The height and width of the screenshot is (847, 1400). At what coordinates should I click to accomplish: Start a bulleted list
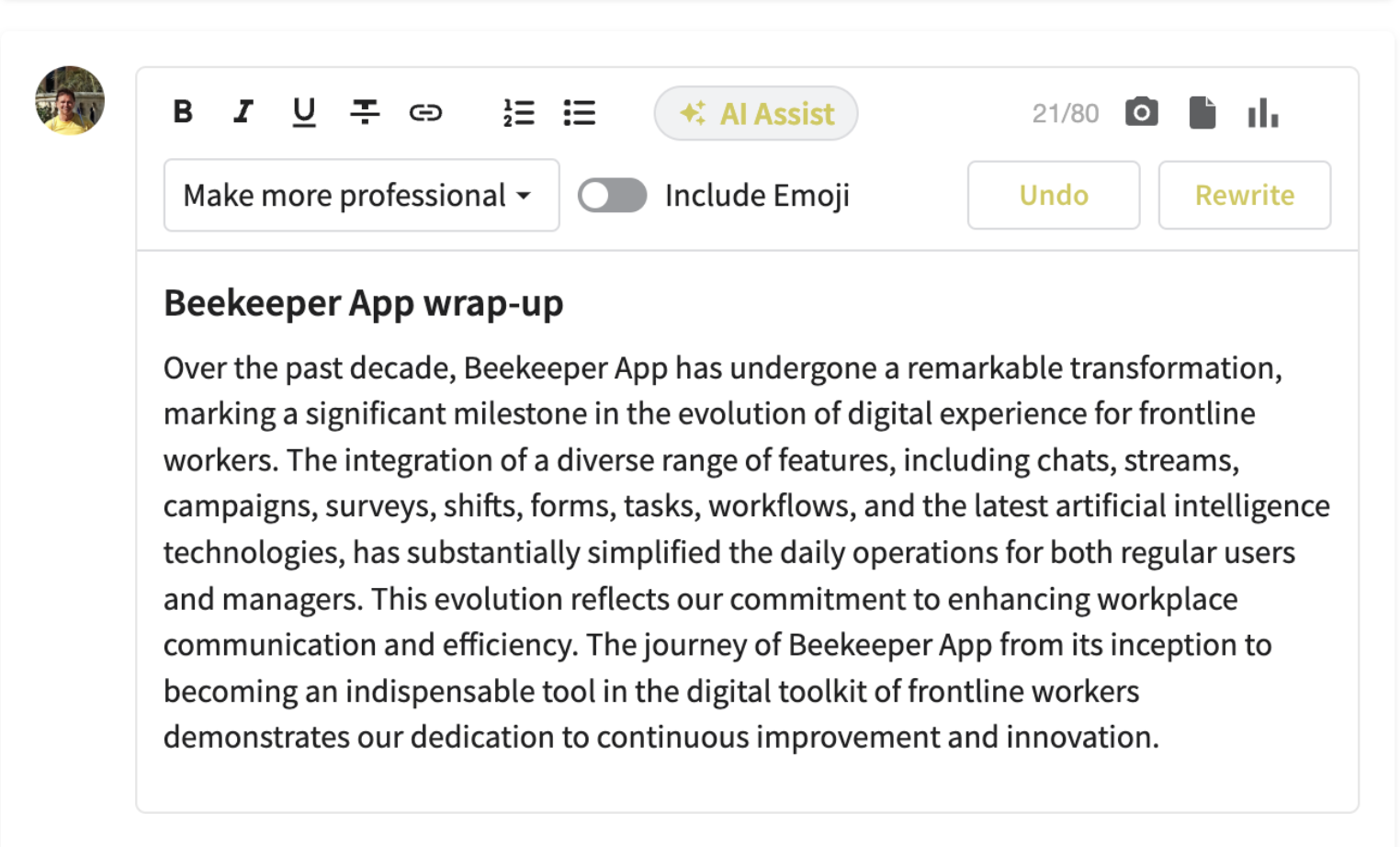click(580, 112)
